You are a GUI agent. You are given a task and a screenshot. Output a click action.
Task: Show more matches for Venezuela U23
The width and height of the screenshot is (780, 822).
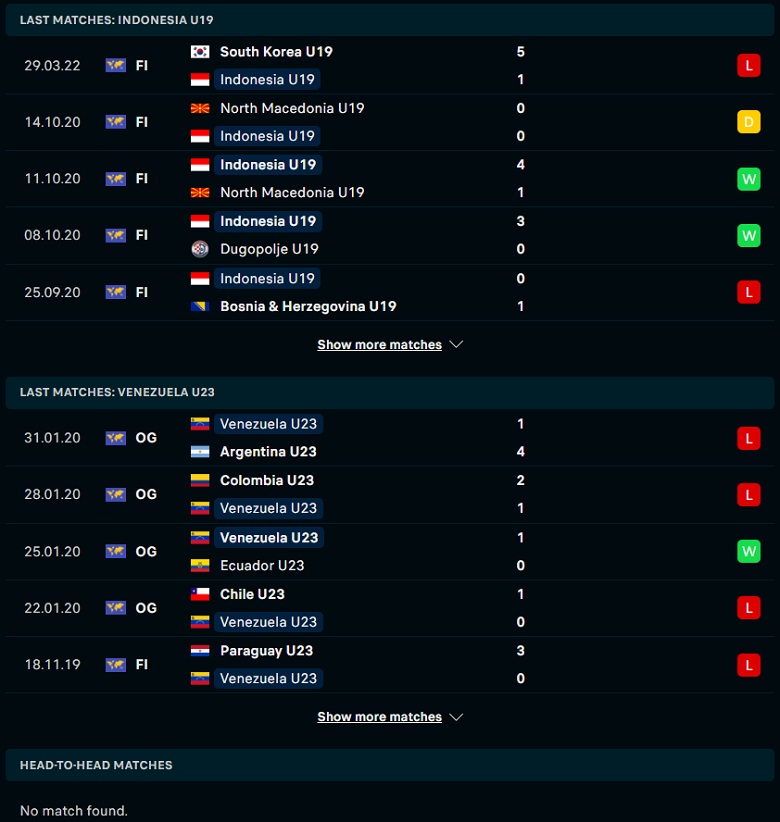coord(380,717)
